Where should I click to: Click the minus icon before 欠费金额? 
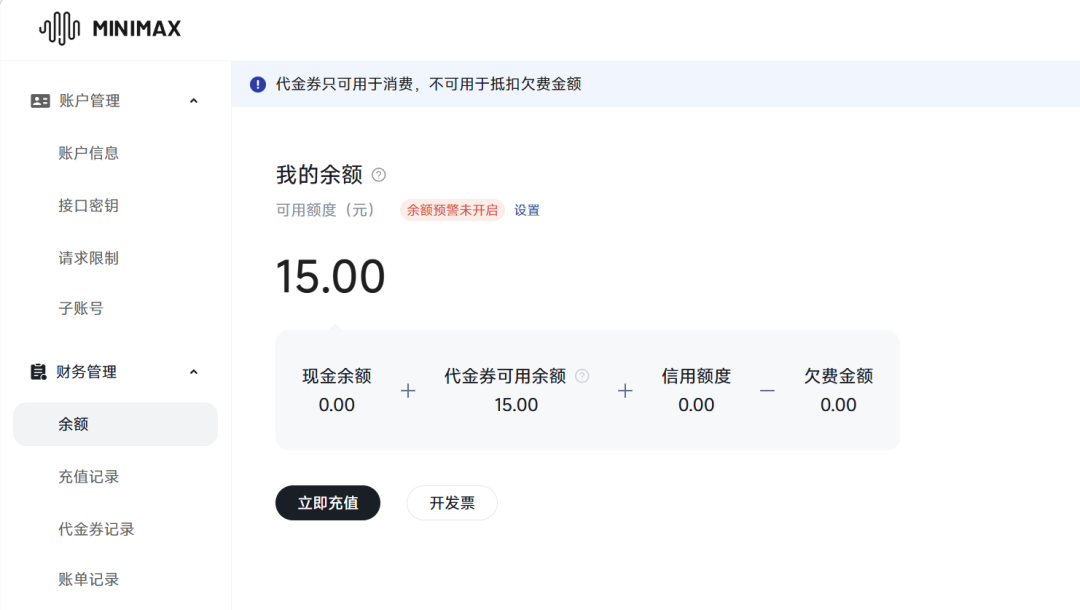point(767,390)
